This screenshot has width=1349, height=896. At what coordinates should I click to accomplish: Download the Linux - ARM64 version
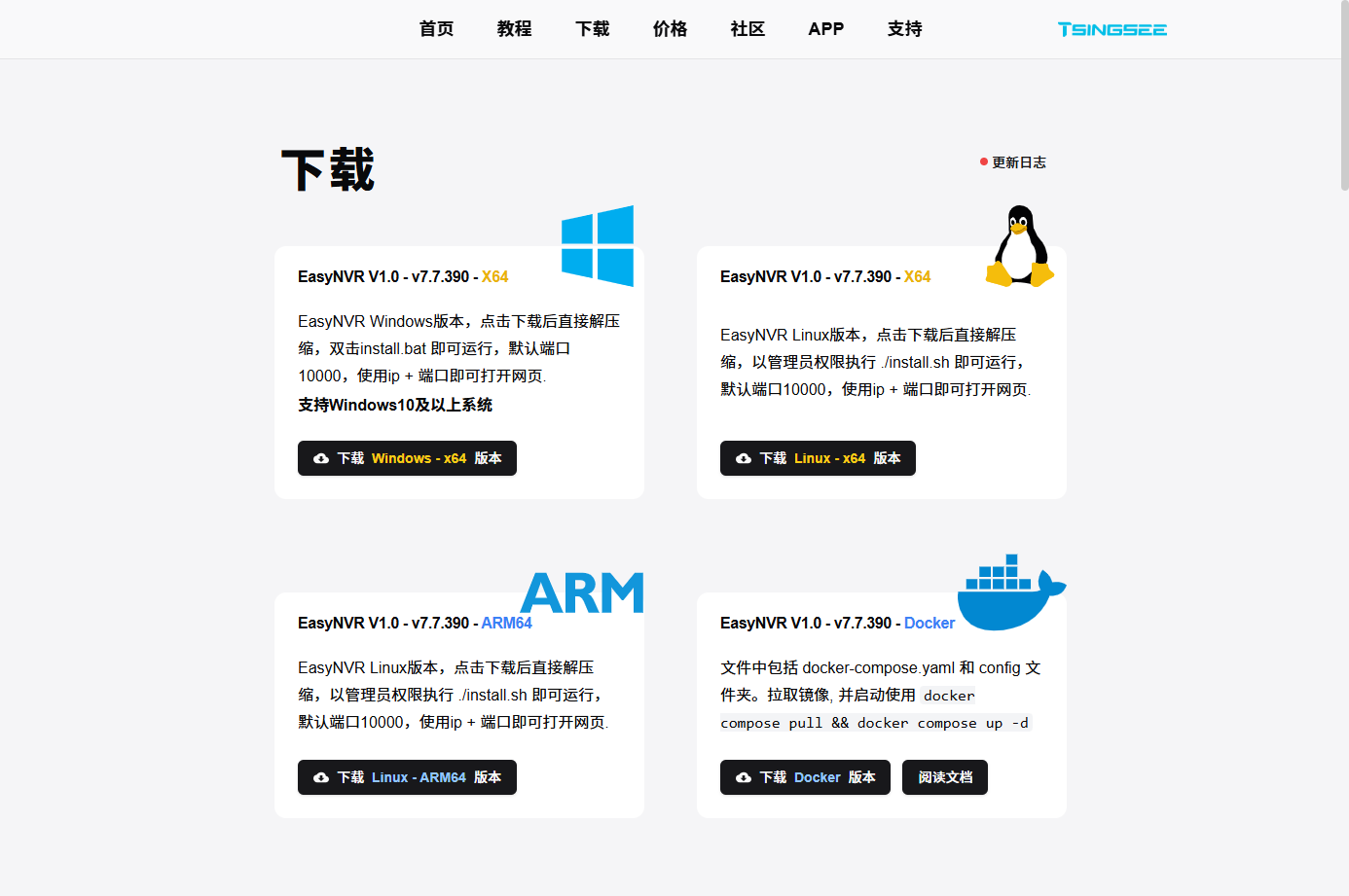[407, 777]
